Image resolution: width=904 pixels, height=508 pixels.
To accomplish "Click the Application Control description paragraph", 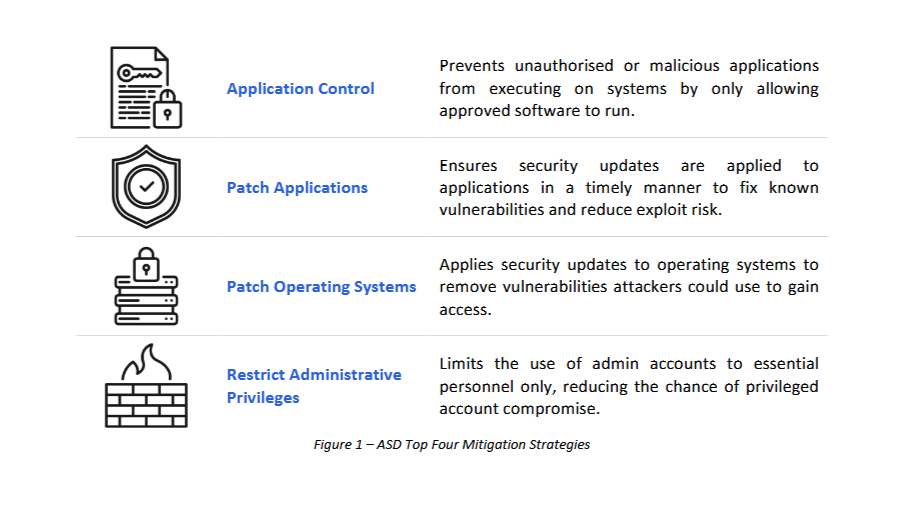I will coord(628,88).
